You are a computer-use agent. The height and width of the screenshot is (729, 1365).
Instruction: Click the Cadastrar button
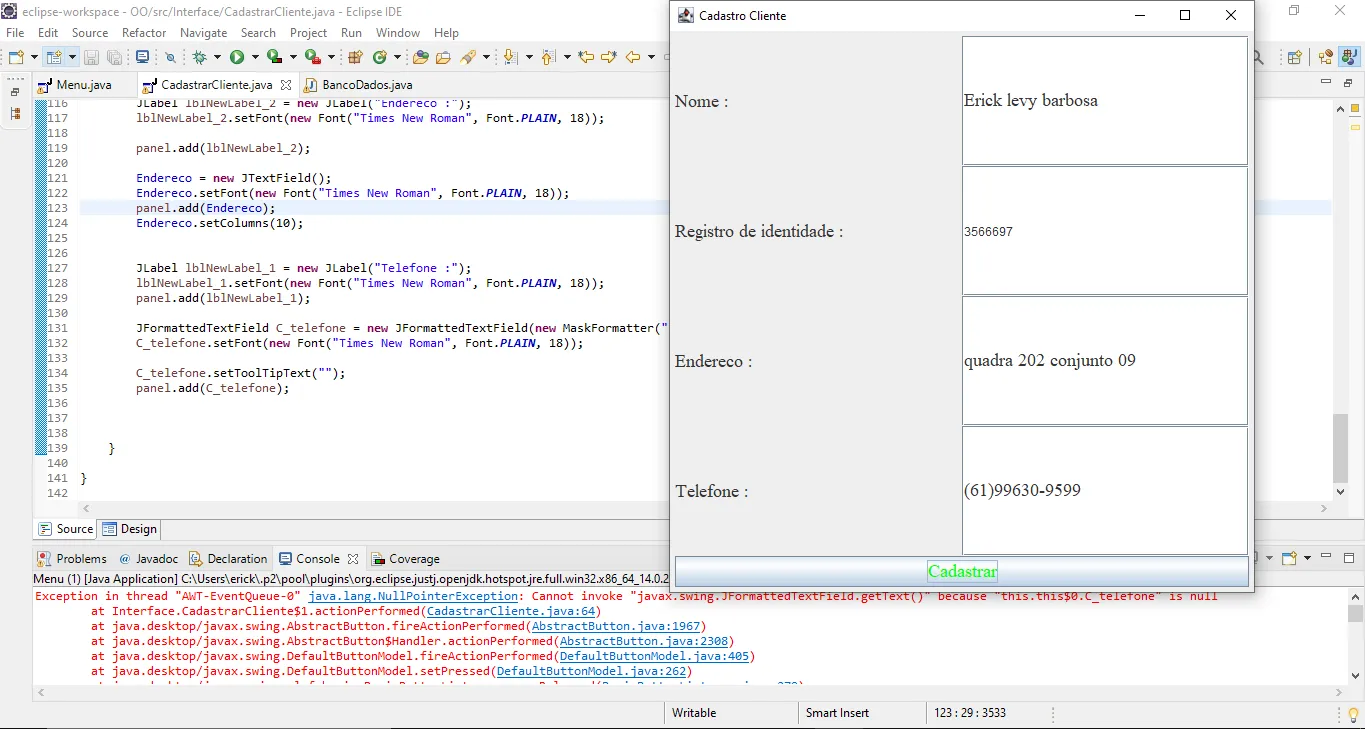pyautogui.click(x=962, y=572)
